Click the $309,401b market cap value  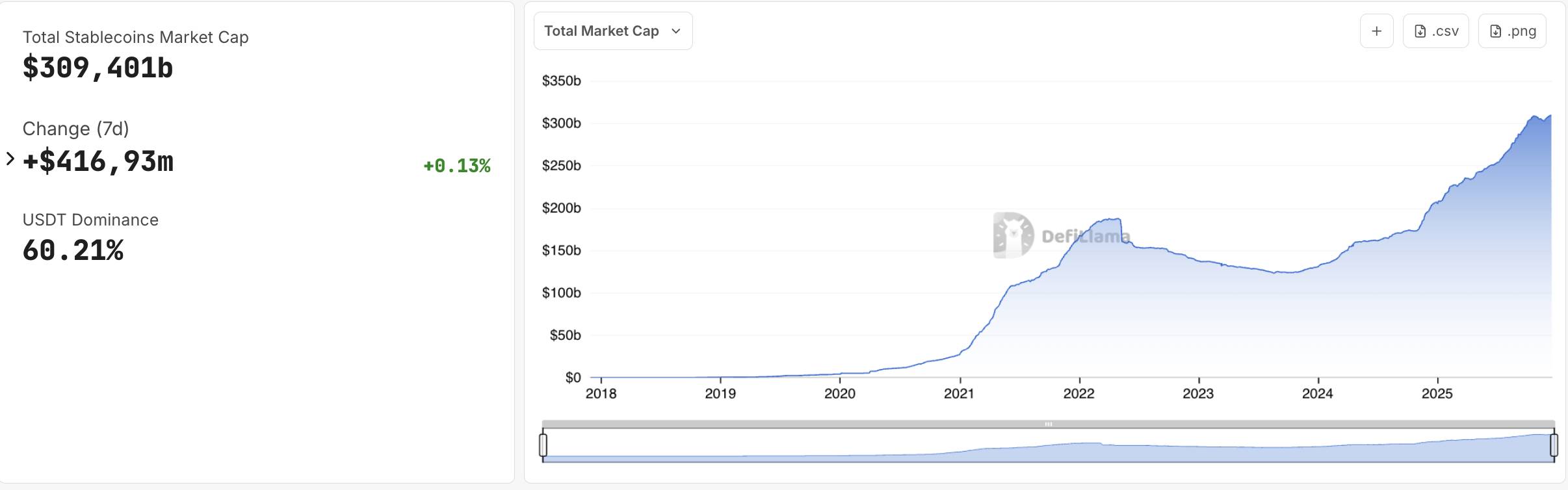point(98,68)
